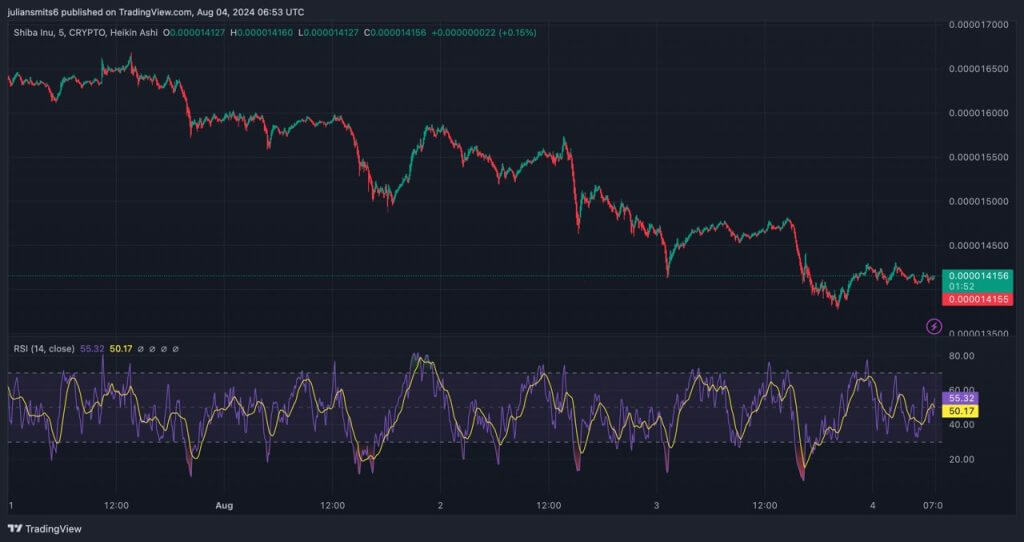Click the day 2 label on time axis
This screenshot has width=1024, height=542.
point(440,505)
